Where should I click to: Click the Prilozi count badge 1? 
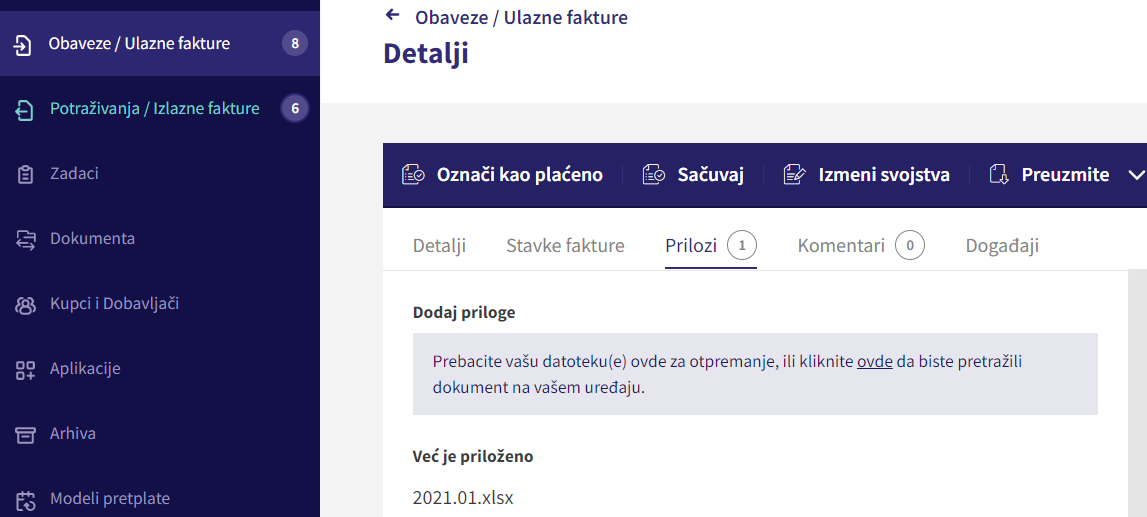(742, 246)
